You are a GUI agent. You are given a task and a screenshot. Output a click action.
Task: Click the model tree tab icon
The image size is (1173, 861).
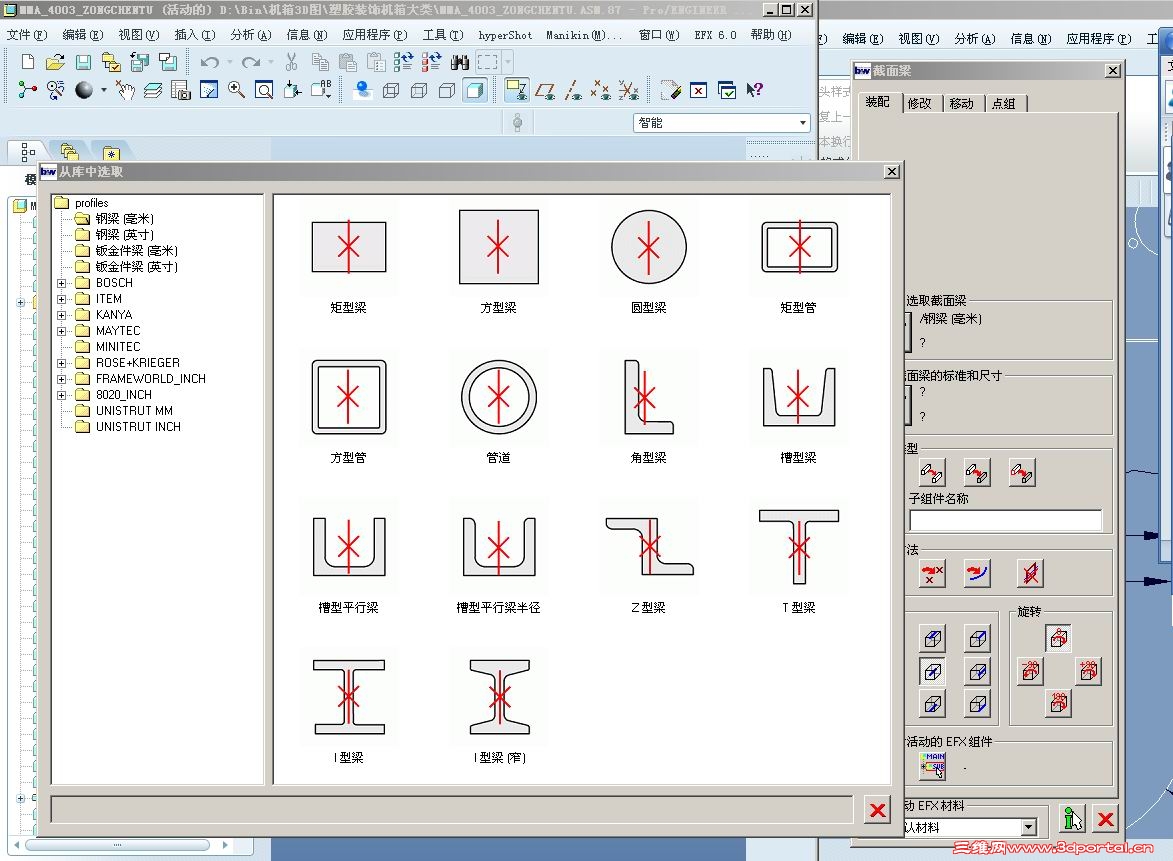(28, 152)
